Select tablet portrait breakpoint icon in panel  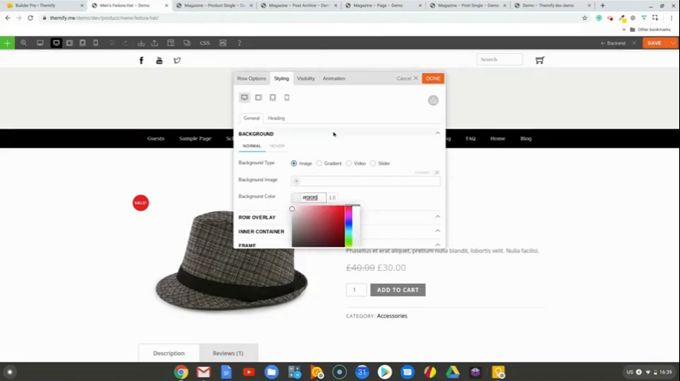click(x=272, y=98)
